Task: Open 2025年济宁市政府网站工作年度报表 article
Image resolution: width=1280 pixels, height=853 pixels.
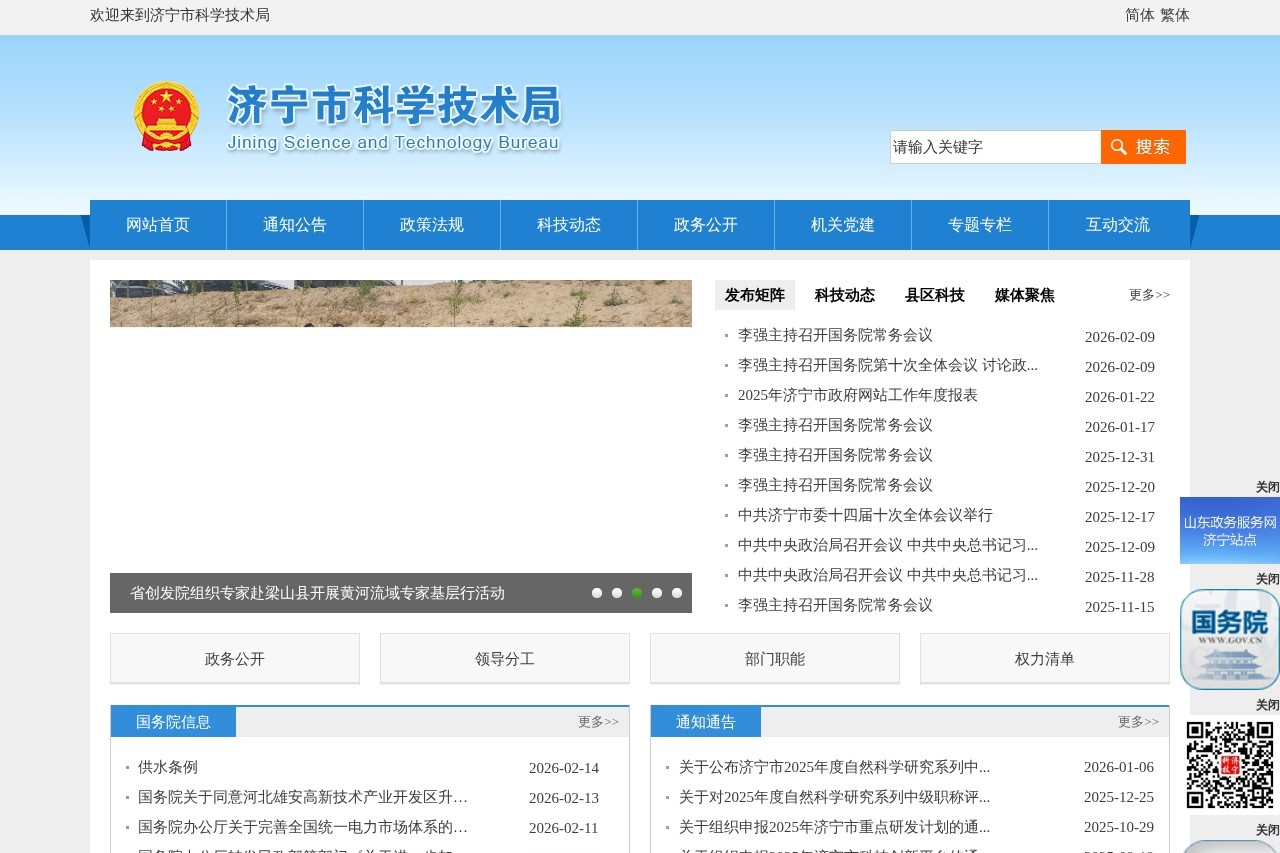Action: [x=858, y=395]
